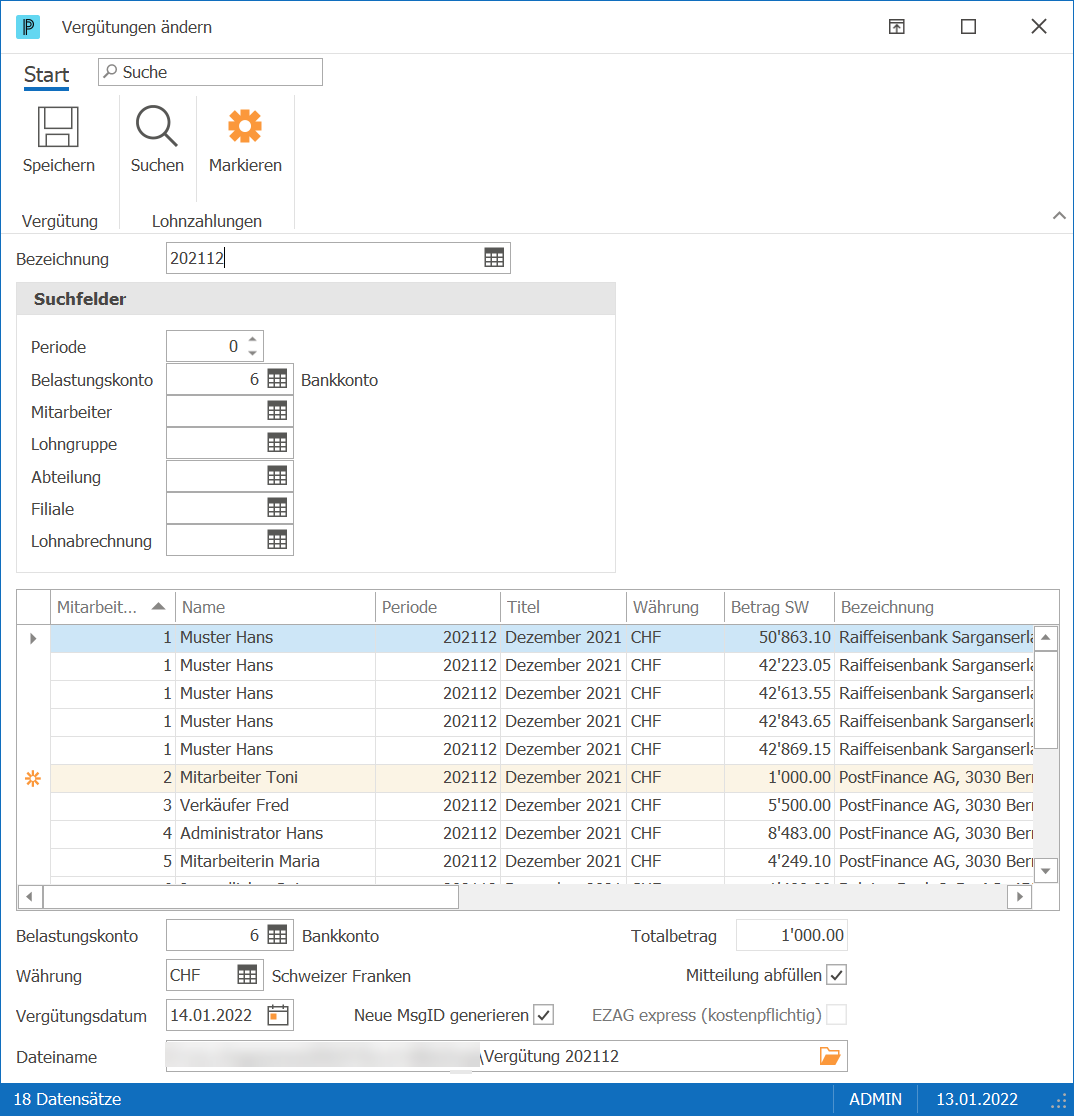
Task: Click the table scroll down arrow
Action: pos(1046,870)
